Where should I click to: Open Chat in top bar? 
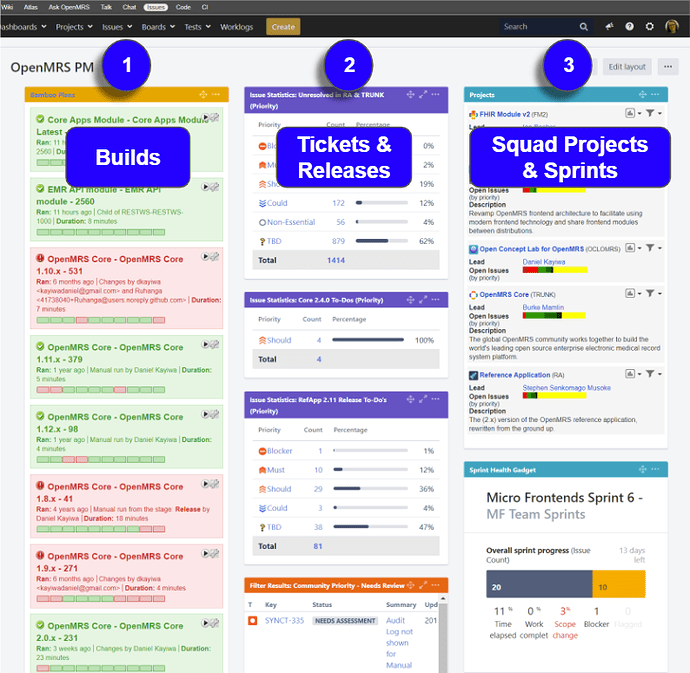point(129,7)
